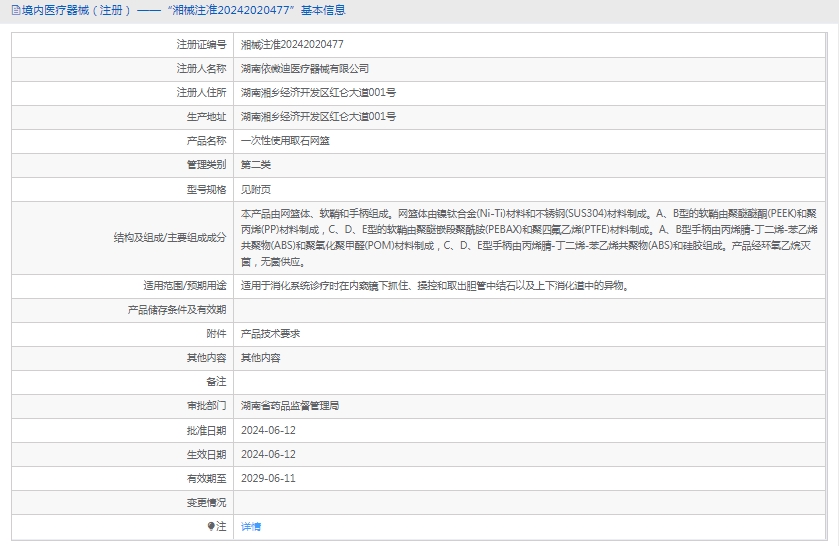
Task: Click the production address value beside 生产地址
Action: click(318, 117)
